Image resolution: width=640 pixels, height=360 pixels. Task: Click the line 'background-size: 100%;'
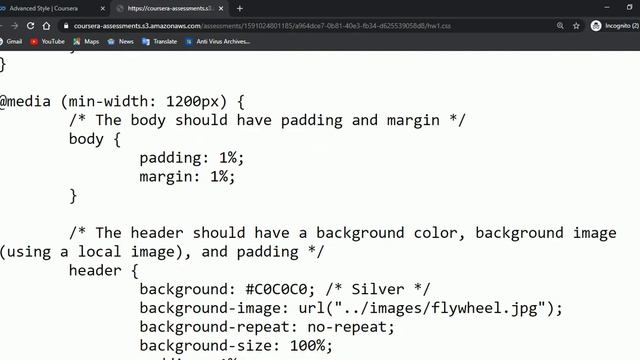[x=236, y=346]
